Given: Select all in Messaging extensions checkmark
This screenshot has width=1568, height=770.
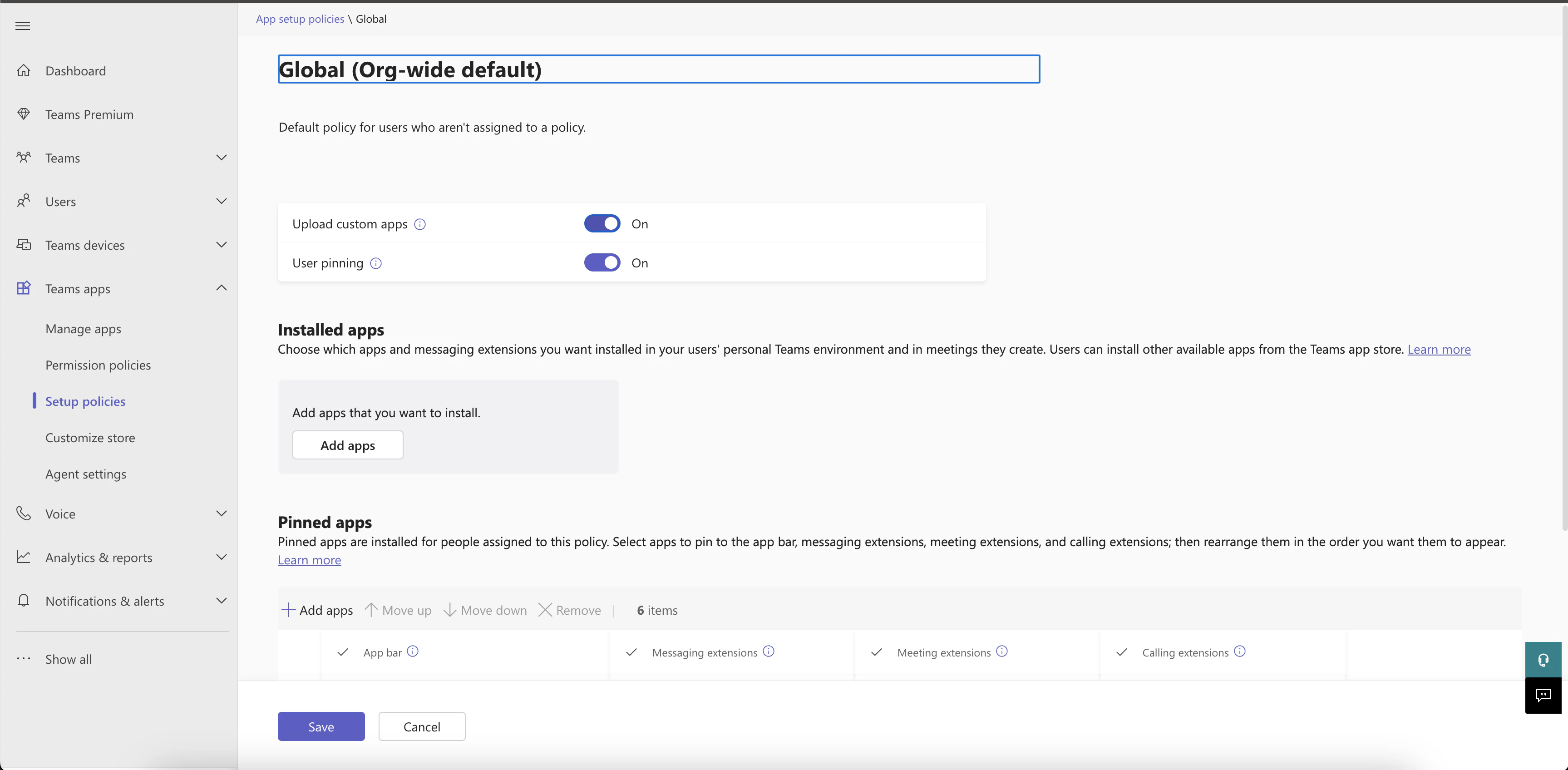Looking at the screenshot, I should click(631, 652).
